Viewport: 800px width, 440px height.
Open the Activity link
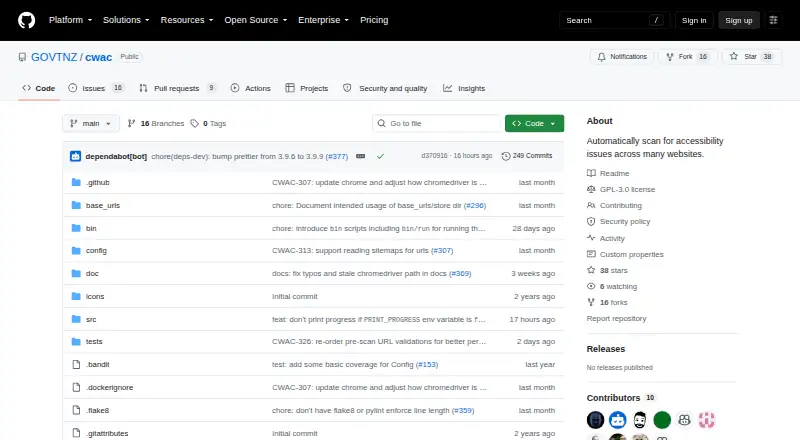[606, 238]
